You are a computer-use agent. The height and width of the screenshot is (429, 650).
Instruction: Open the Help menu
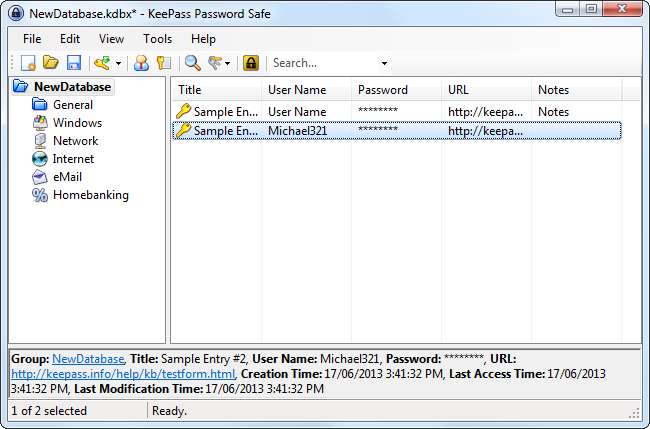pos(203,39)
